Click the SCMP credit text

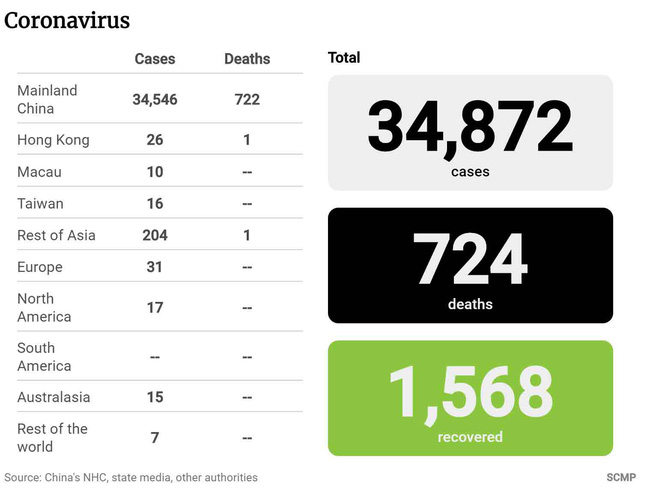pos(621,478)
